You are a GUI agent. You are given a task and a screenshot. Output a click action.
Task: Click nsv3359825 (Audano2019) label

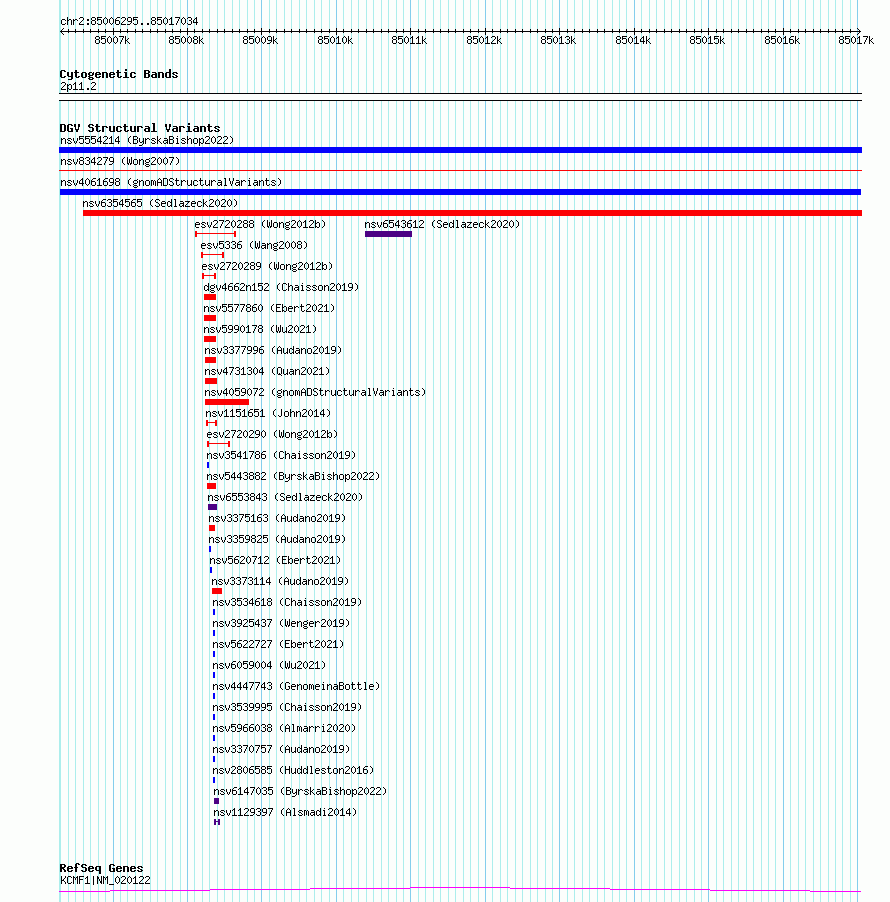point(277,540)
